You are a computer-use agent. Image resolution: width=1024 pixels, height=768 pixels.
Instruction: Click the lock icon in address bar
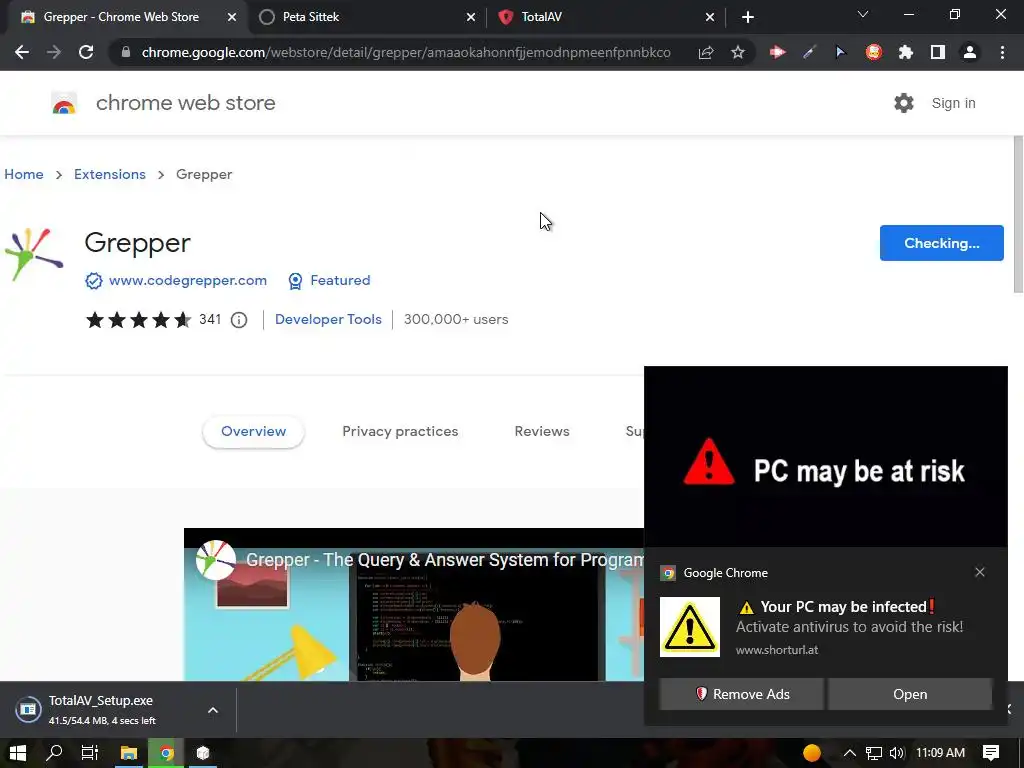[x=126, y=52]
